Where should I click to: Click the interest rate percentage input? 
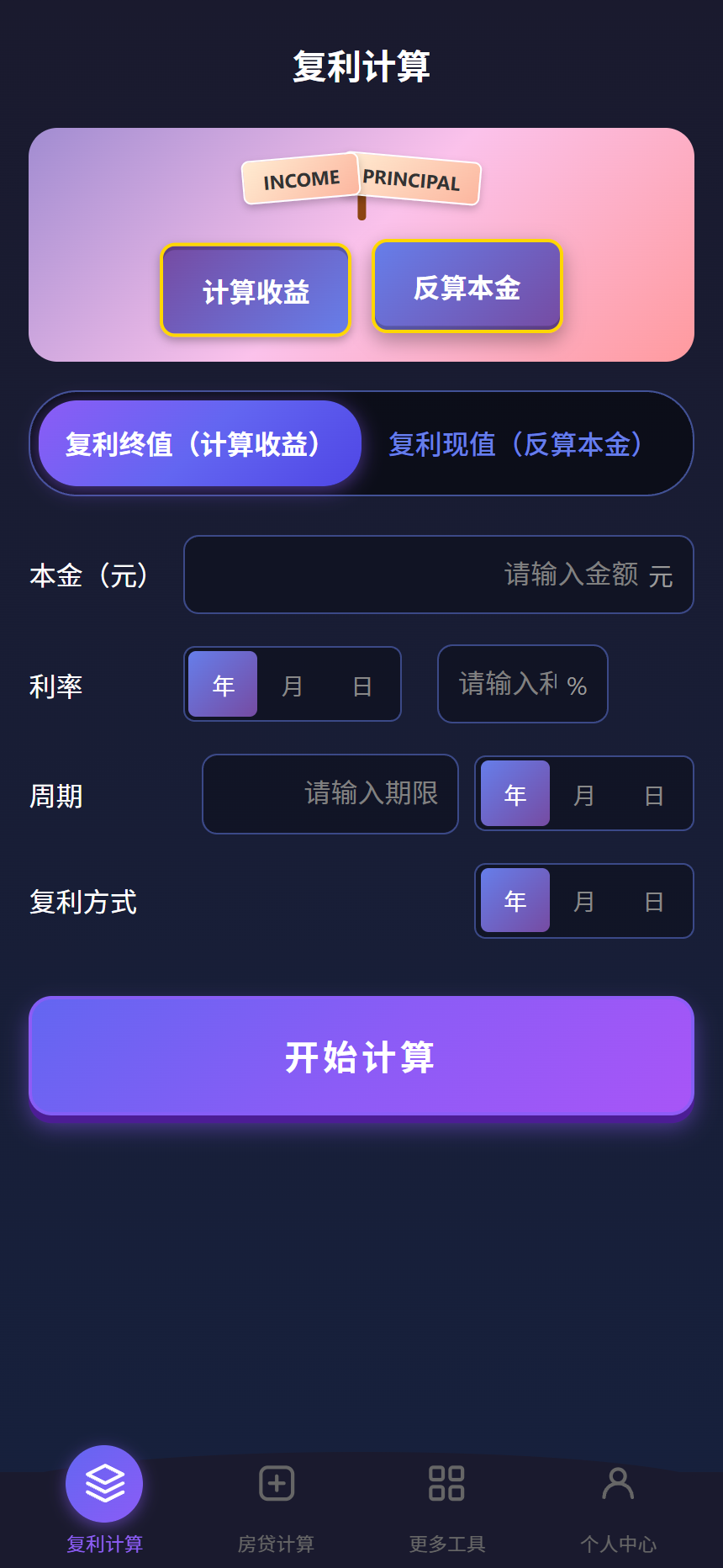click(x=522, y=684)
